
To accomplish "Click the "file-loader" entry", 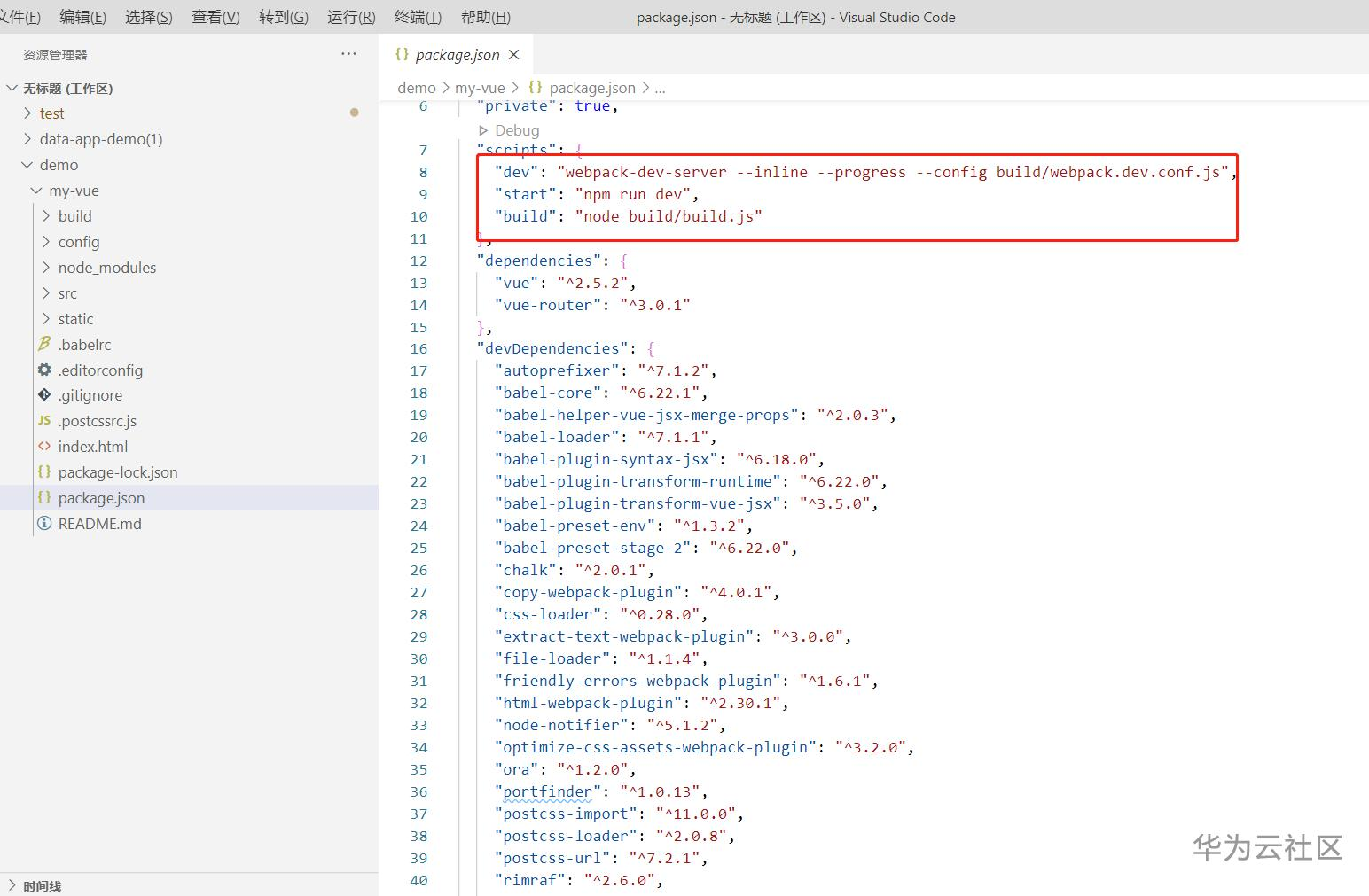I will point(552,658).
